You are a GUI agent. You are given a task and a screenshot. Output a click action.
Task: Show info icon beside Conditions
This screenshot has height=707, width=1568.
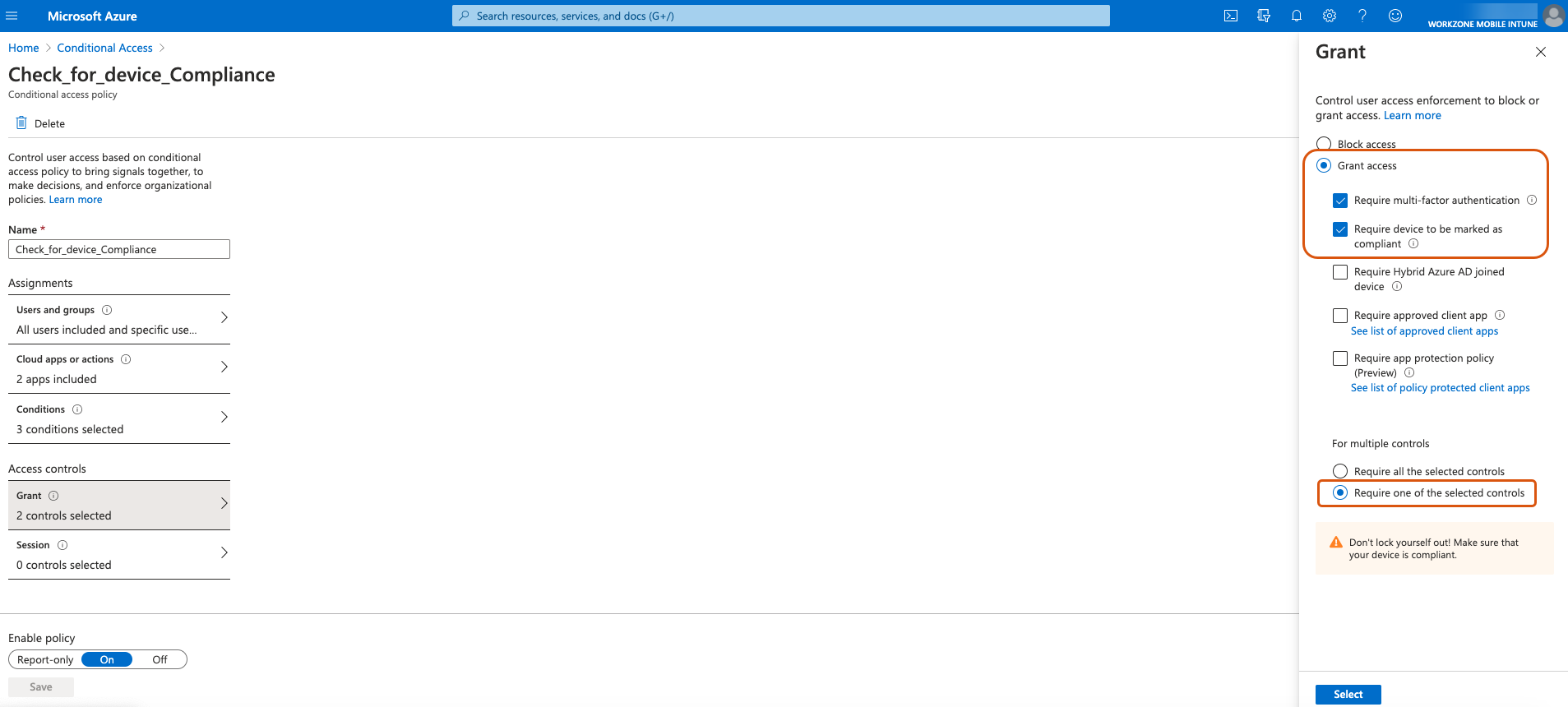pos(77,409)
